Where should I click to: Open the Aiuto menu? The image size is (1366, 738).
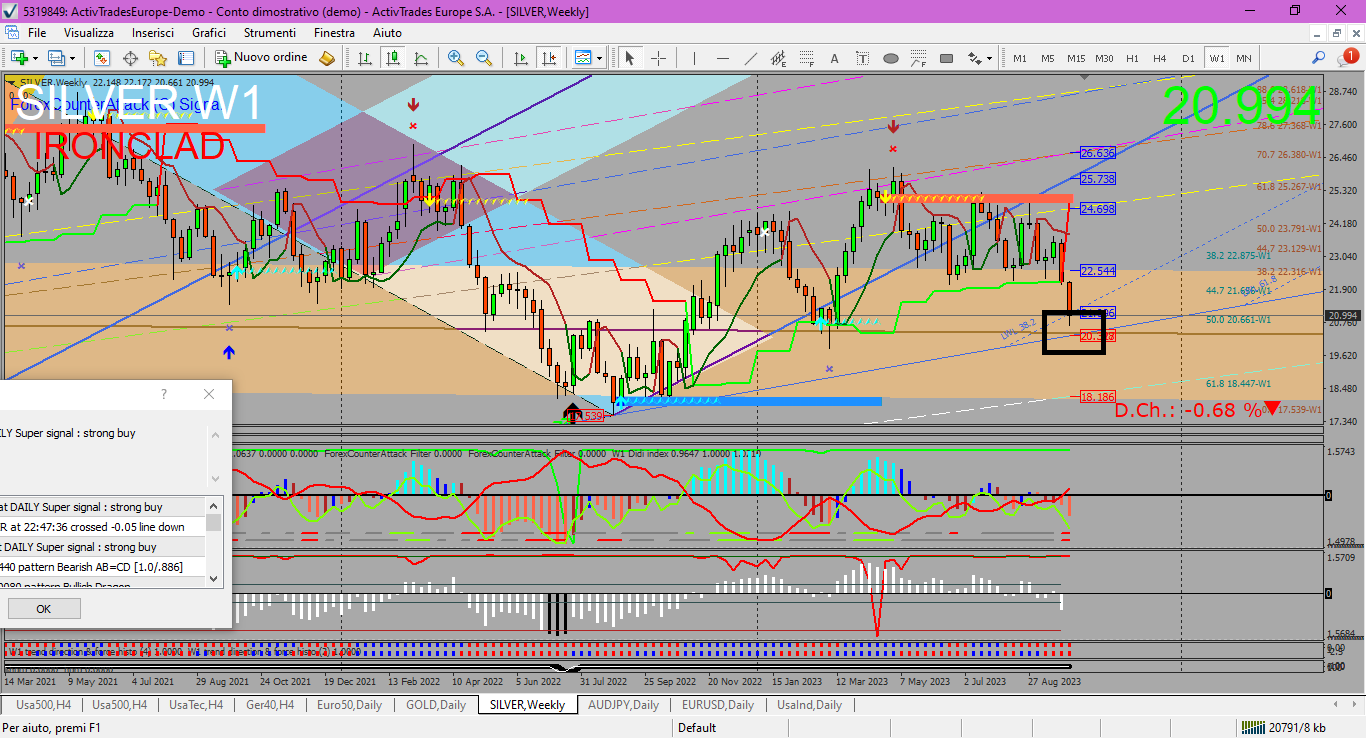387,32
